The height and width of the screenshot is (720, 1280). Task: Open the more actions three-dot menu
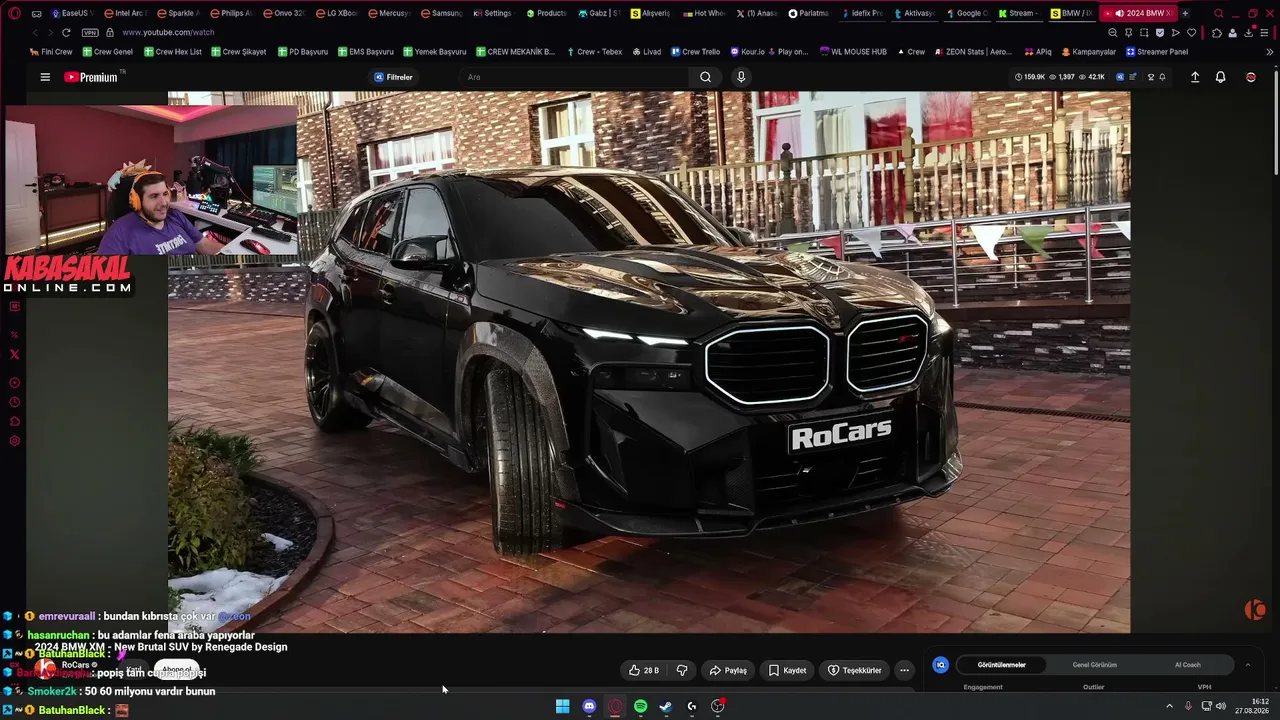click(904, 670)
